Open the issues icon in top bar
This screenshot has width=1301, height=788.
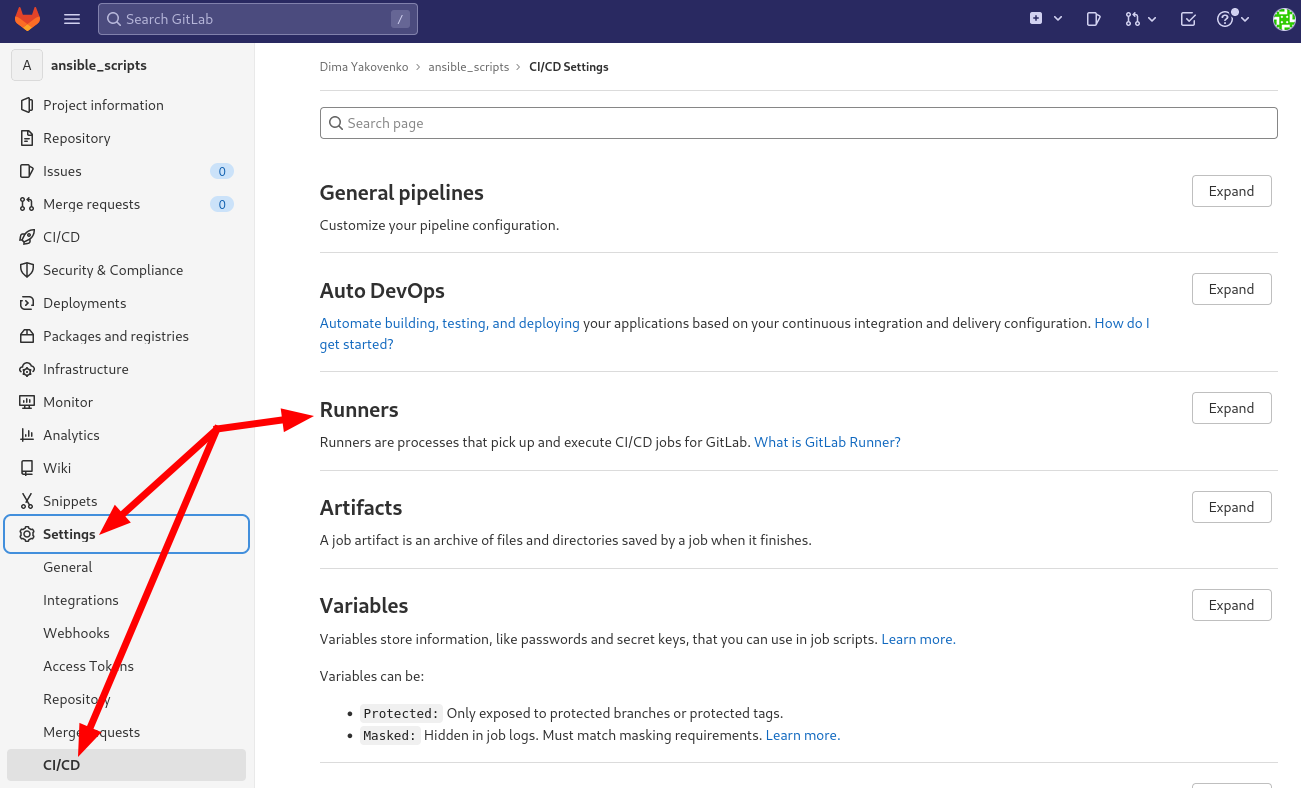tap(1094, 19)
